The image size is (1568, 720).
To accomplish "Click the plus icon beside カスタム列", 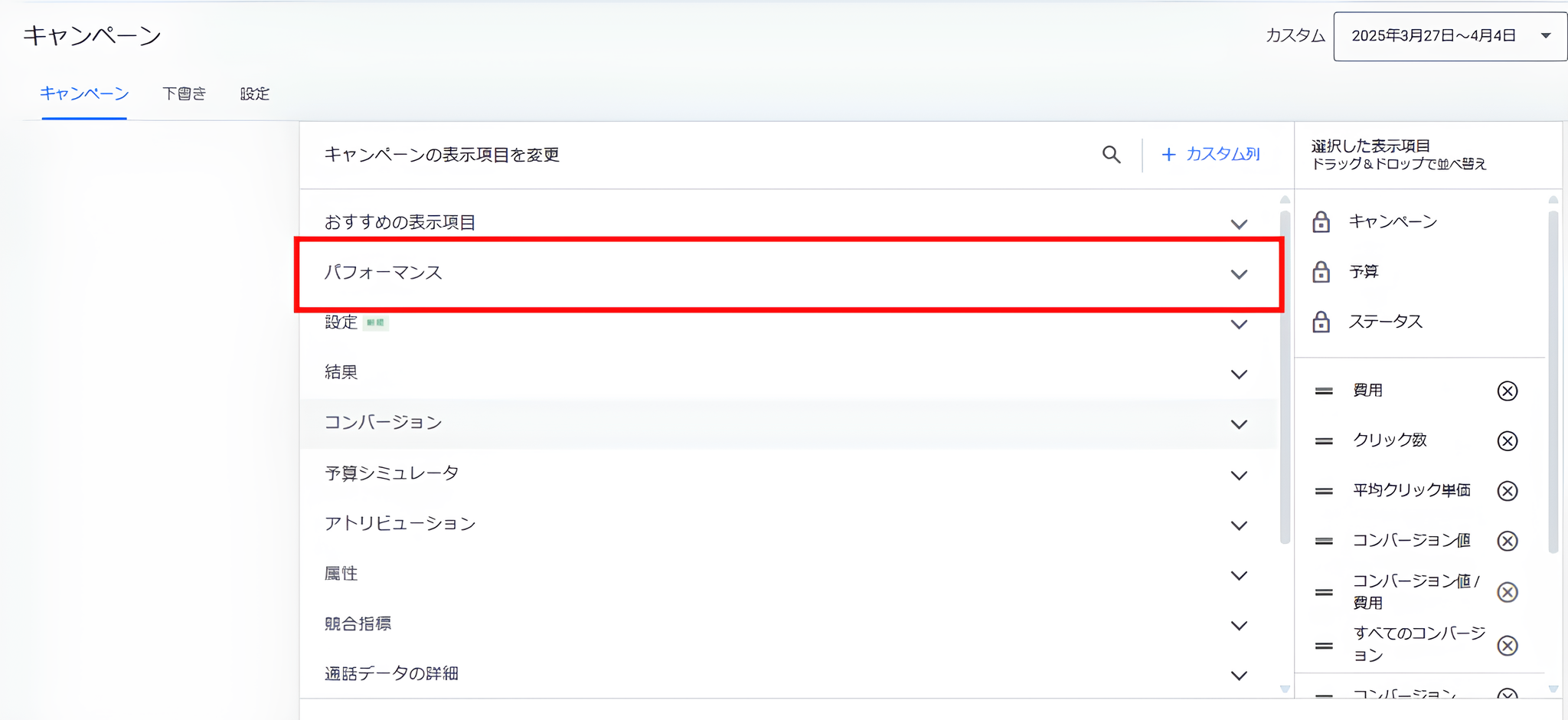I will [1168, 154].
